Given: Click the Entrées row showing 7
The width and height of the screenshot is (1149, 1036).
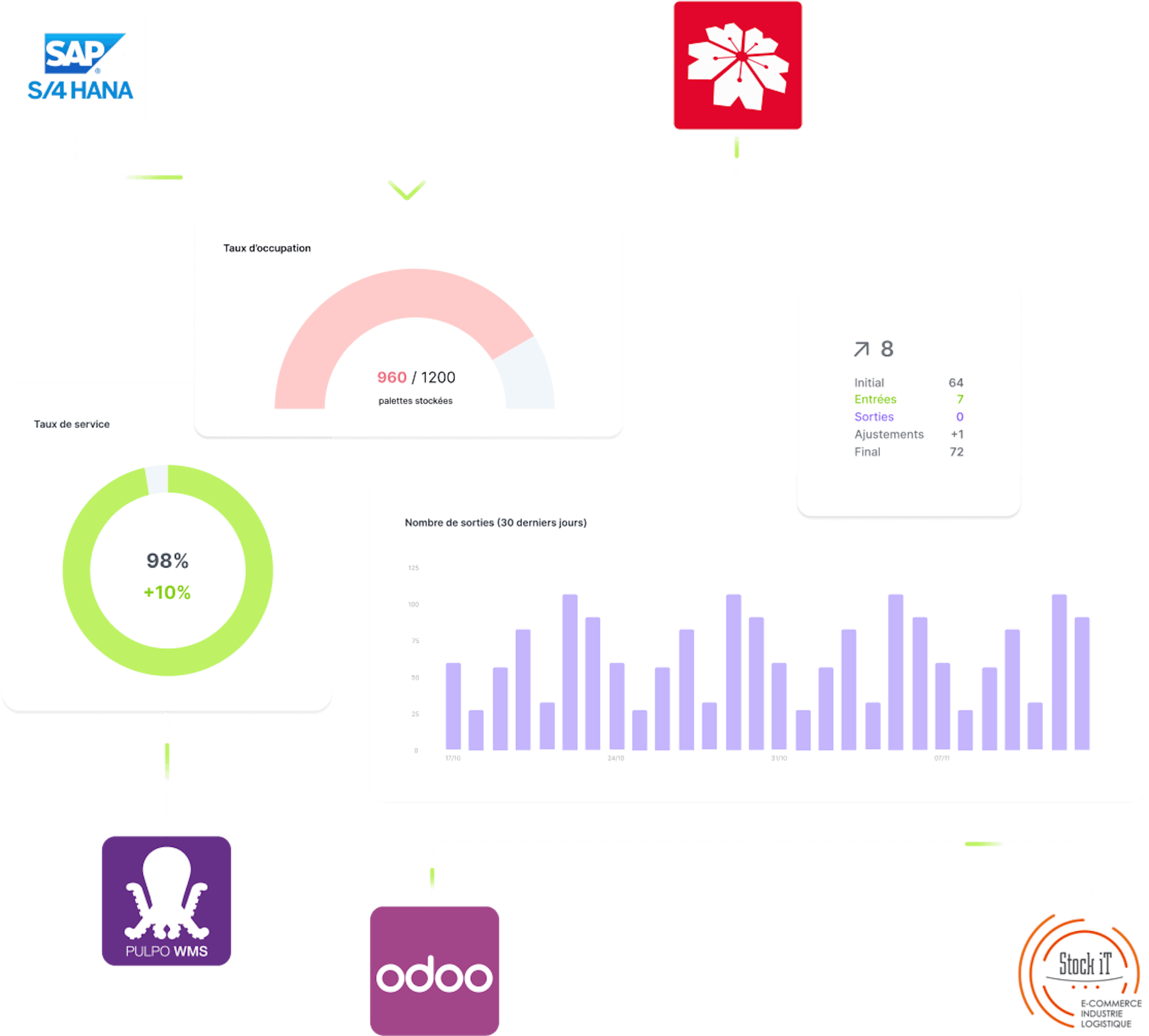Looking at the screenshot, I should coord(909,399).
